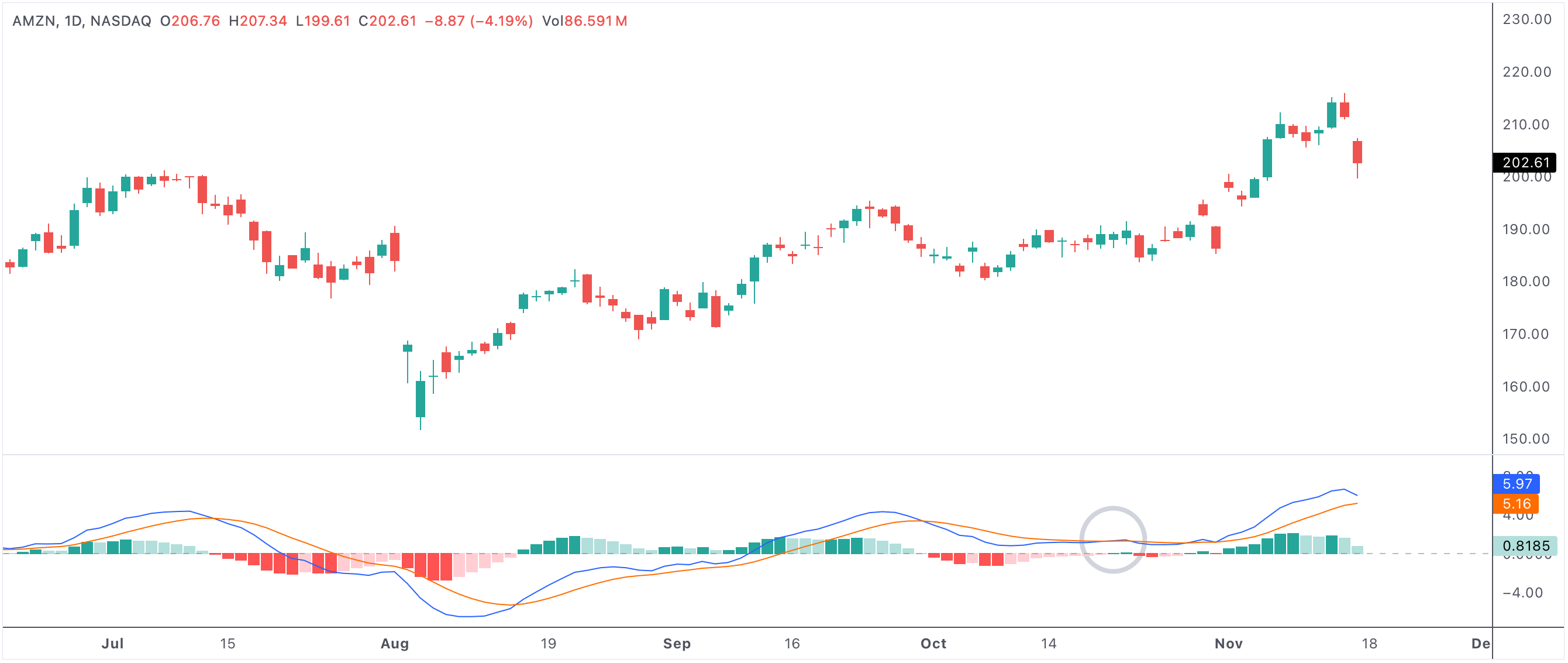
Task: Click the close value C202.61
Action: [387, 21]
